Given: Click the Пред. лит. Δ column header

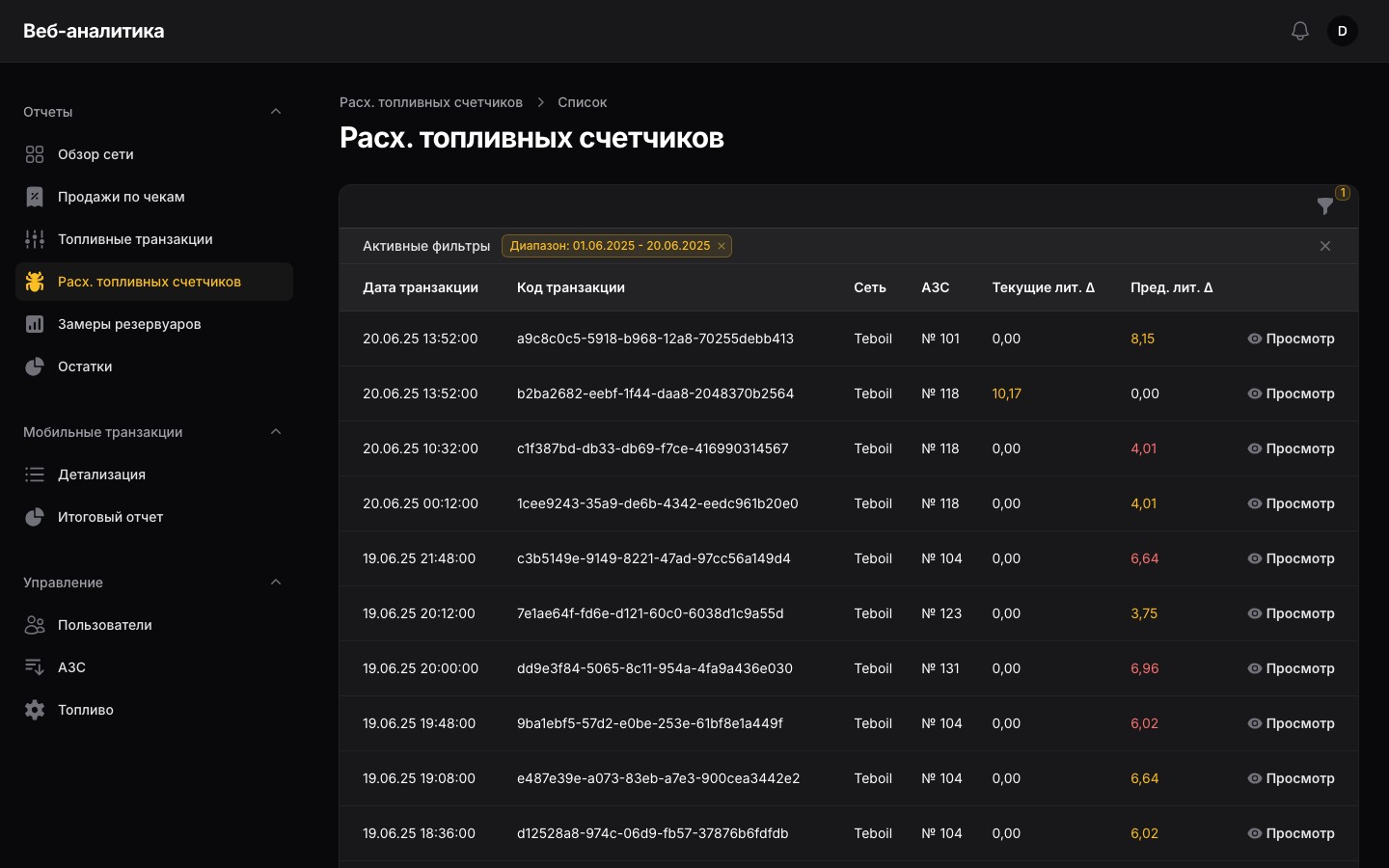Looking at the screenshot, I should [x=1172, y=287].
